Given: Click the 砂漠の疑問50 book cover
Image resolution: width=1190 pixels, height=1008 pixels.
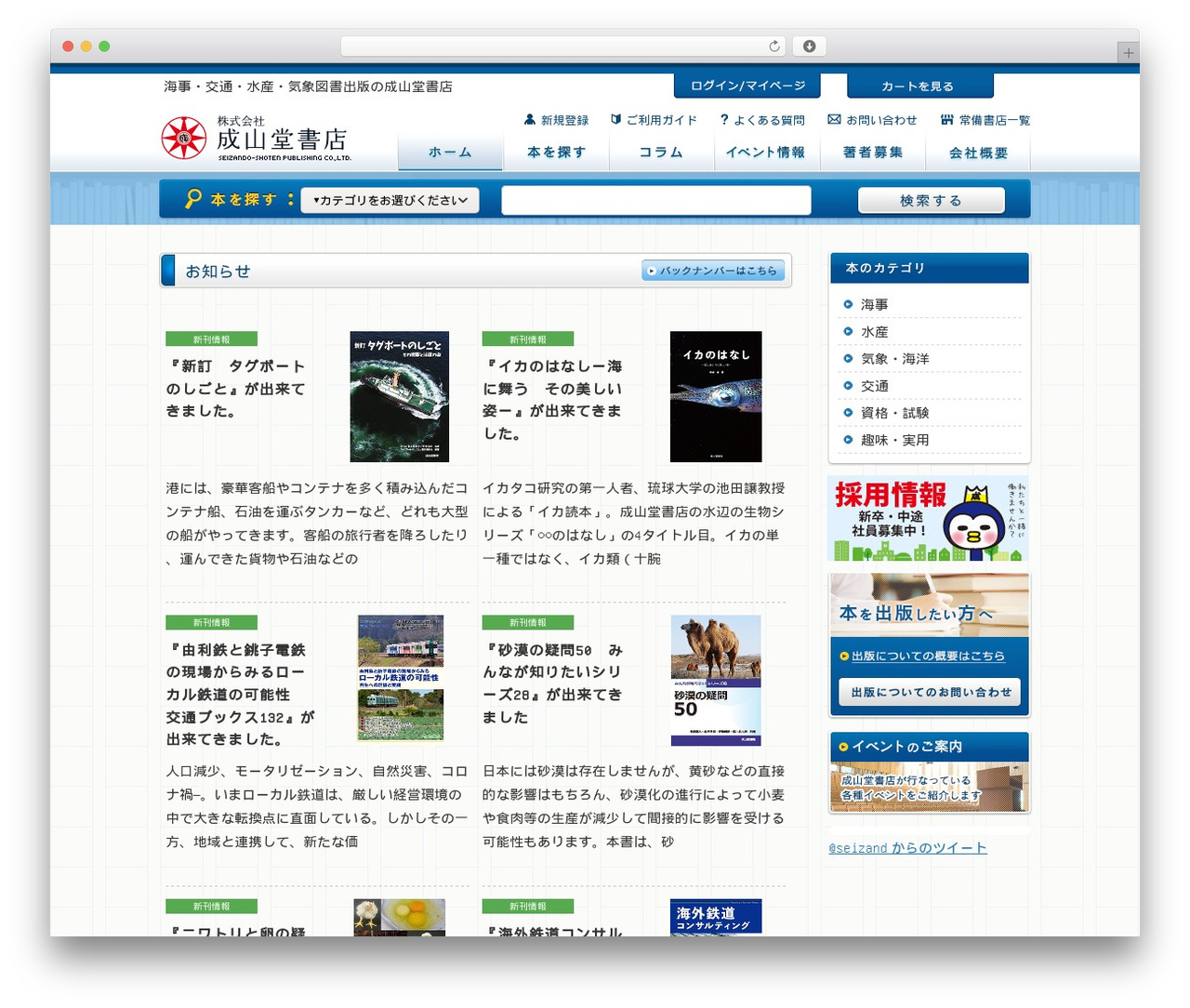Looking at the screenshot, I should (x=716, y=680).
